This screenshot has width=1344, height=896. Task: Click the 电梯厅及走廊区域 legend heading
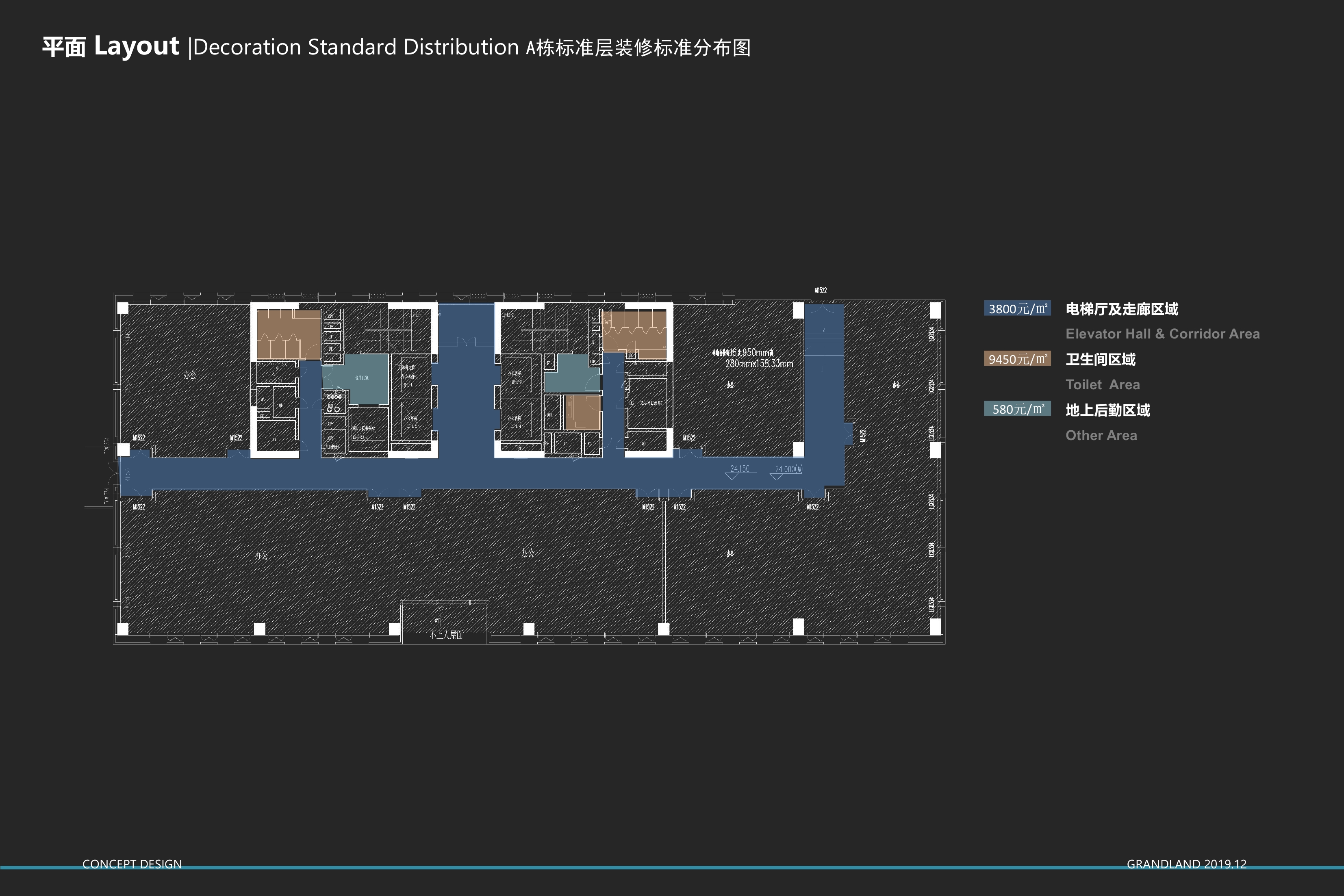pyautogui.click(x=1121, y=309)
